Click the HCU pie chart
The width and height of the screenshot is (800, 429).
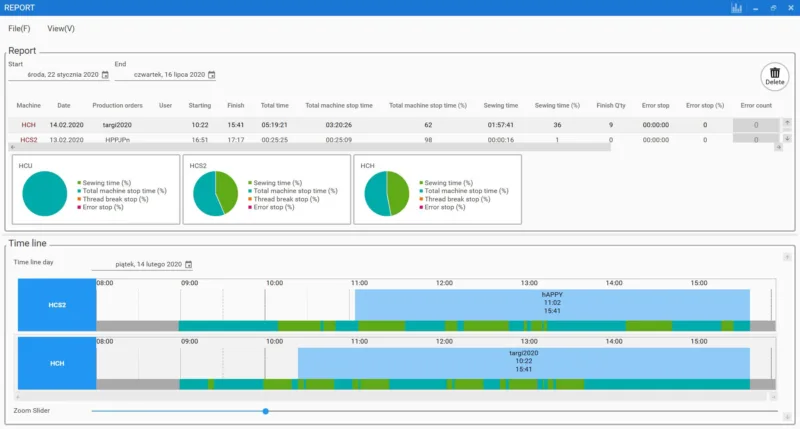[44, 193]
